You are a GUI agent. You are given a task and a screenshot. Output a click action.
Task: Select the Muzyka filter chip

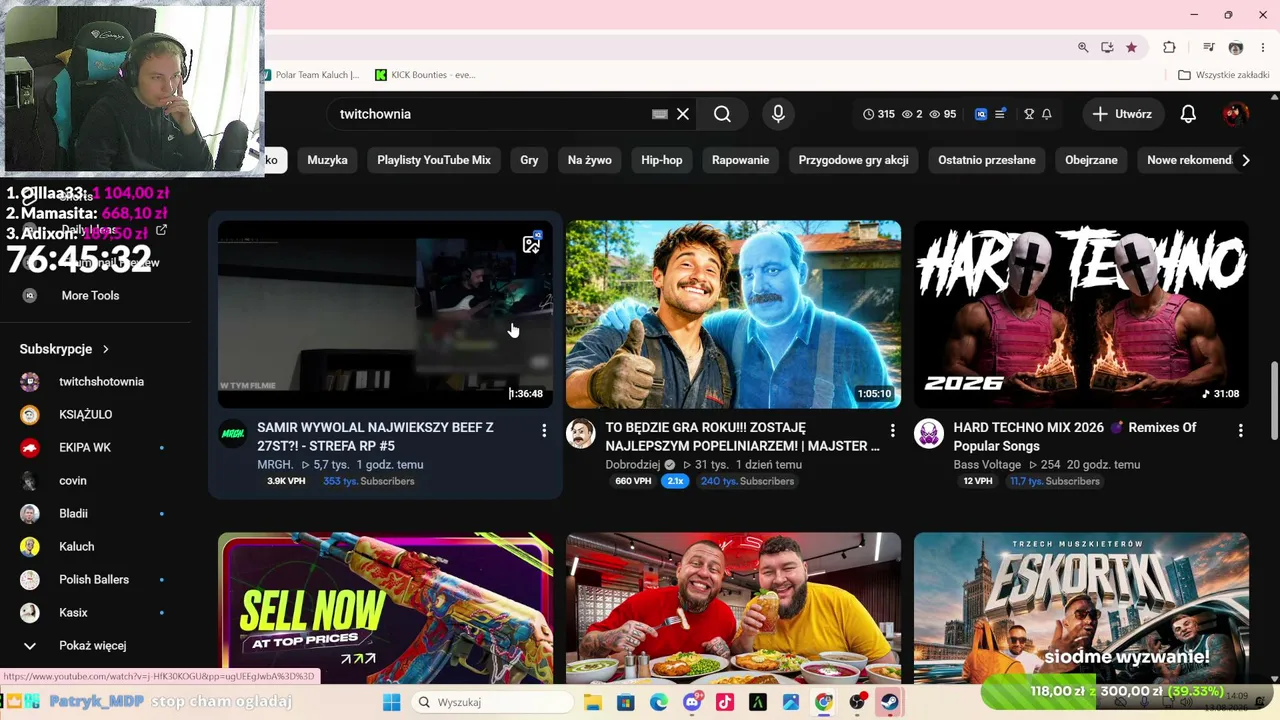[327, 160]
